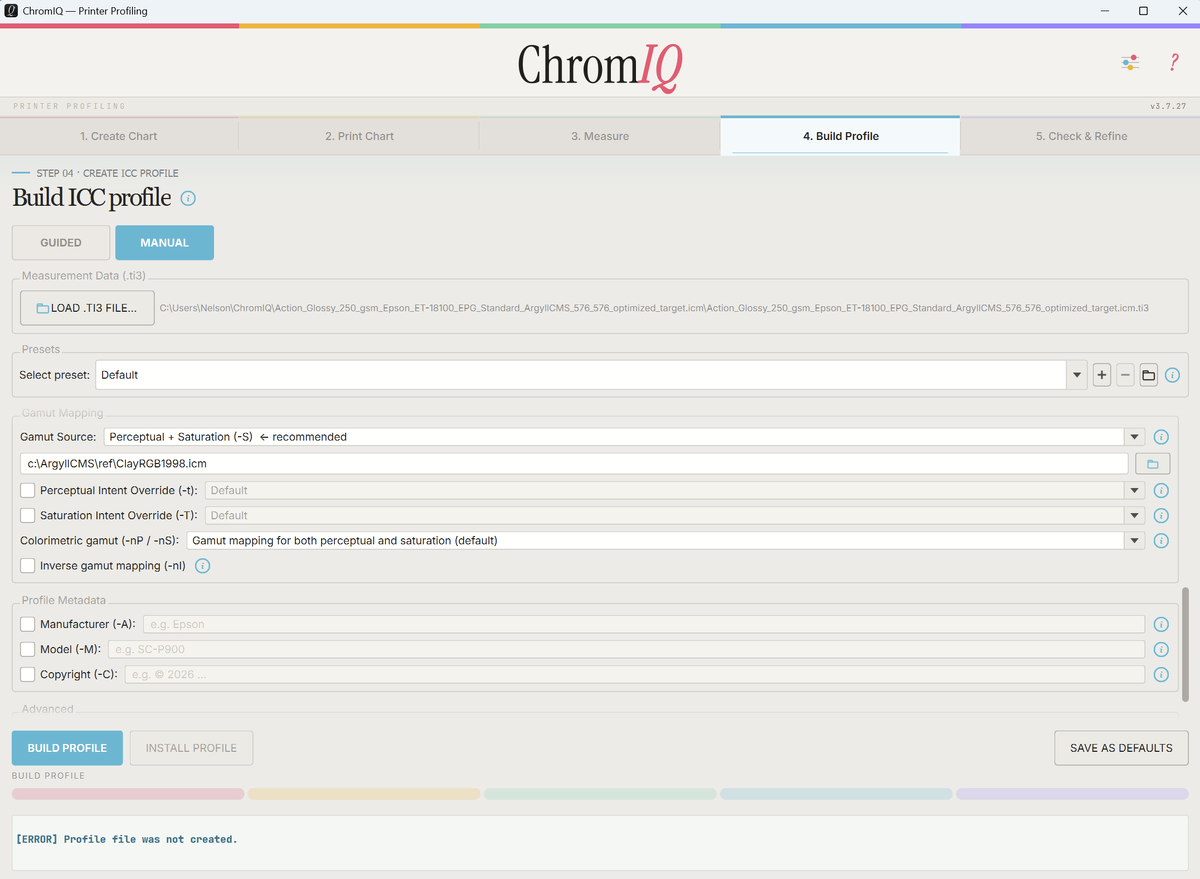Click the green build progress segment
Screen dimensions: 1200x879
coord(600,794)
